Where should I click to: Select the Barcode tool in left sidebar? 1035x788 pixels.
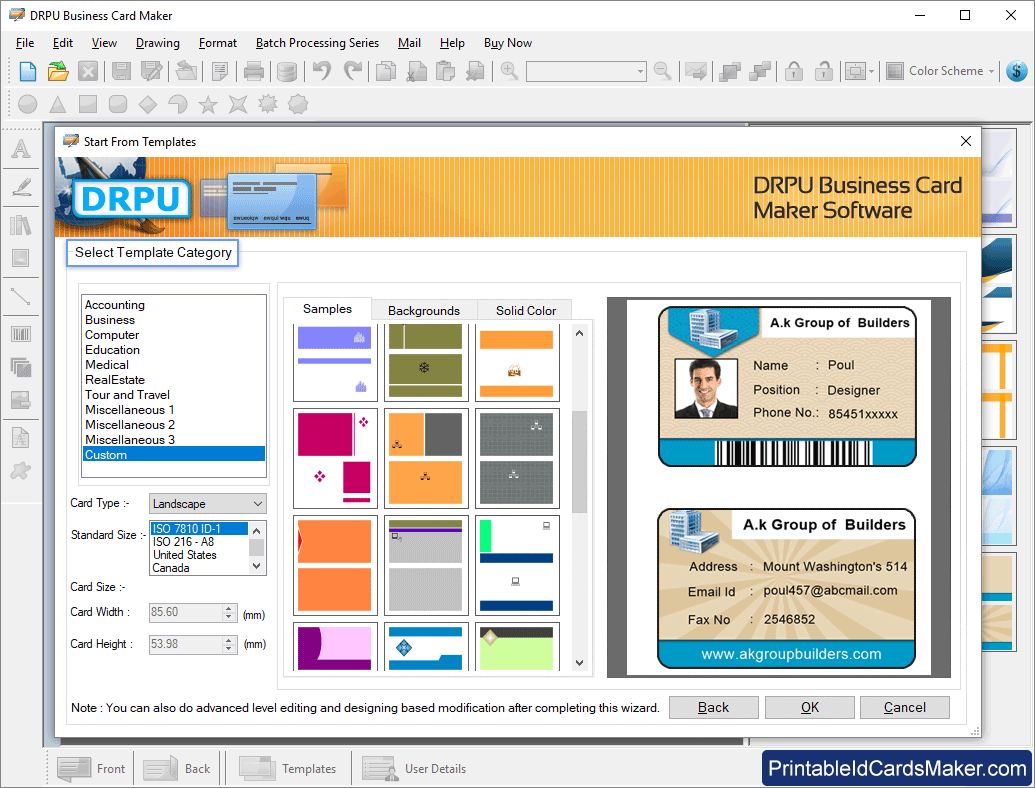click(21, 334)
